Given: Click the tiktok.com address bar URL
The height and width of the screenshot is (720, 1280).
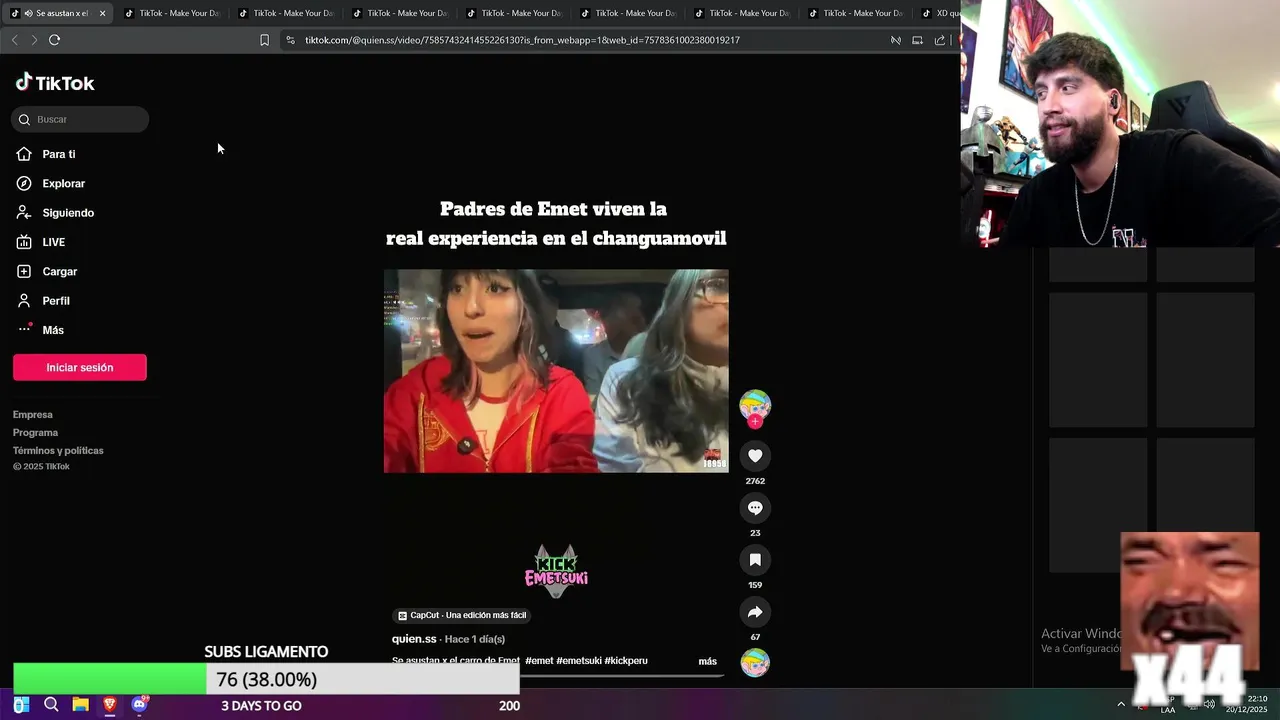Looking at the screenshot, I should click(x=522, y=40).
